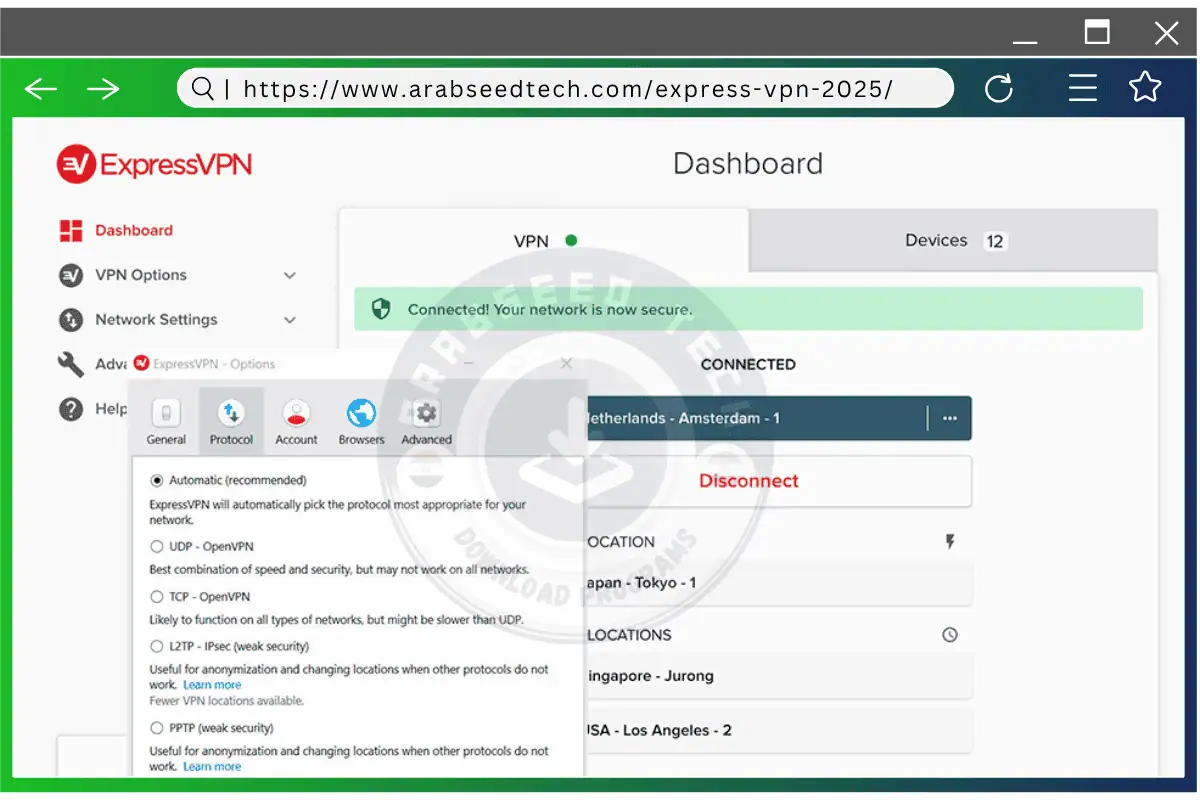Click the Disconnect button
Viewport: 1200px width, 800px height.
click(748, 480)
